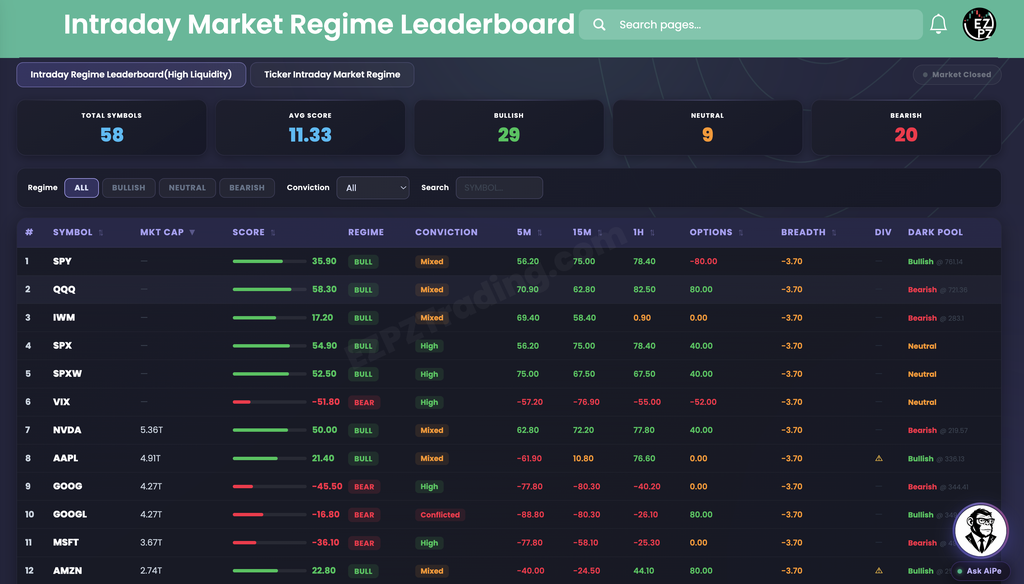
Task: Focus the Symbol search box
Action: (x=499, y=187)
